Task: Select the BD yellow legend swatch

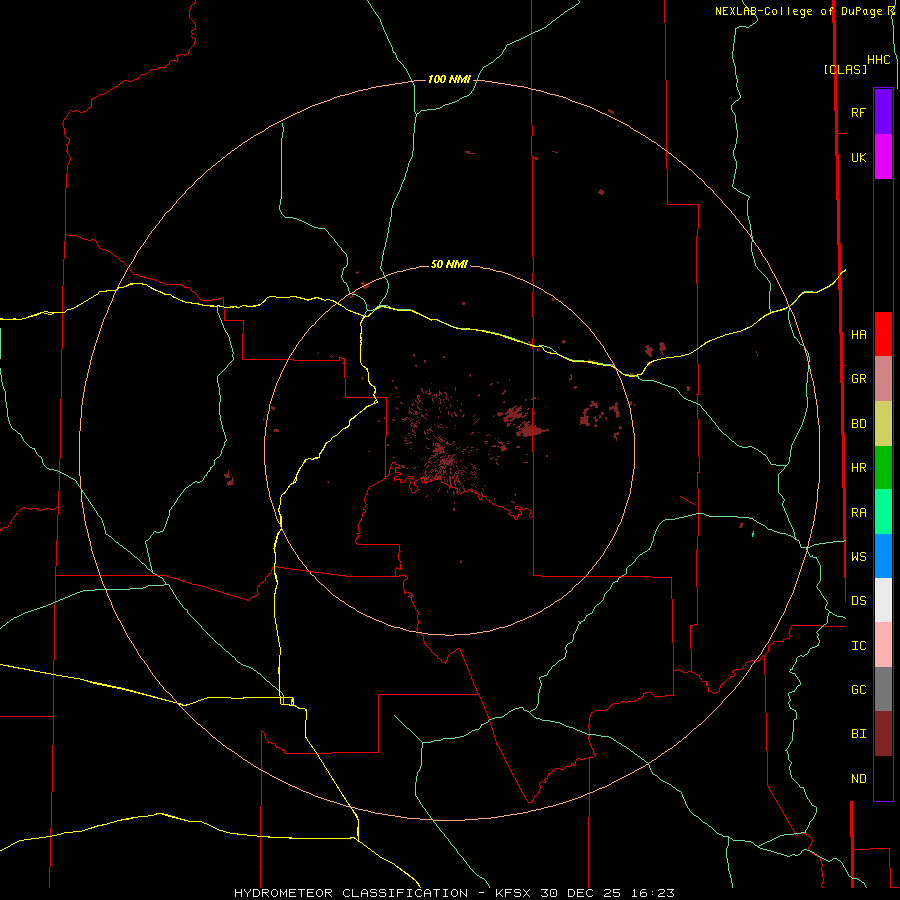Action: tap(883, 424)
